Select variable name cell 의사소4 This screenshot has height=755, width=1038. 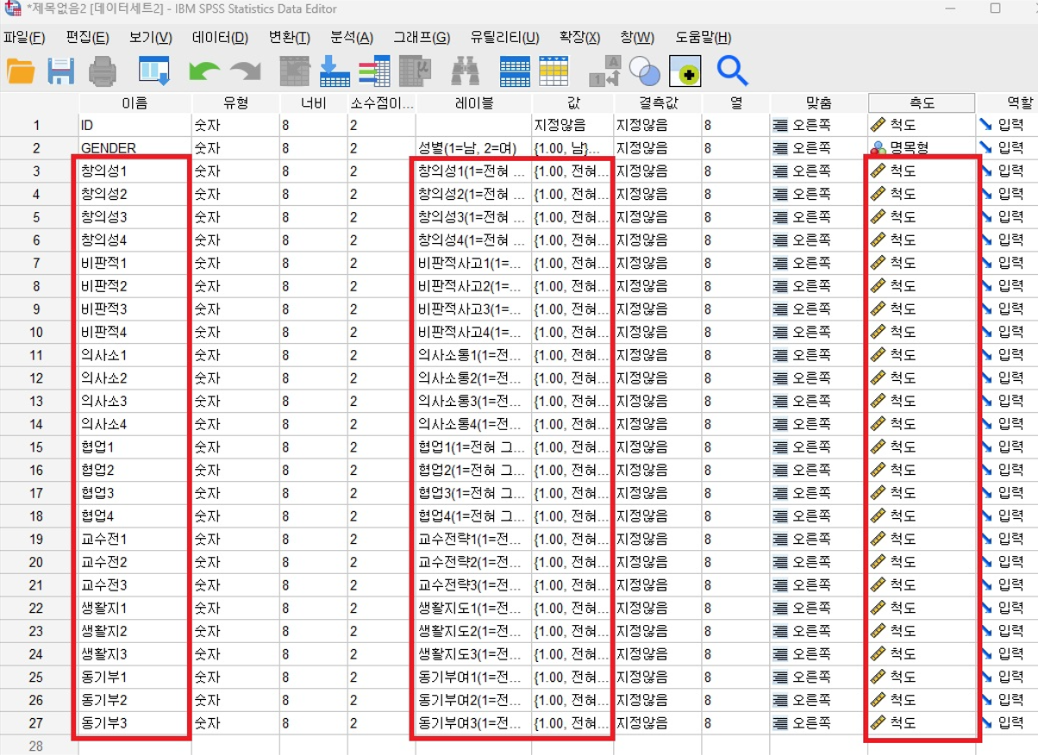click(135, 424)
